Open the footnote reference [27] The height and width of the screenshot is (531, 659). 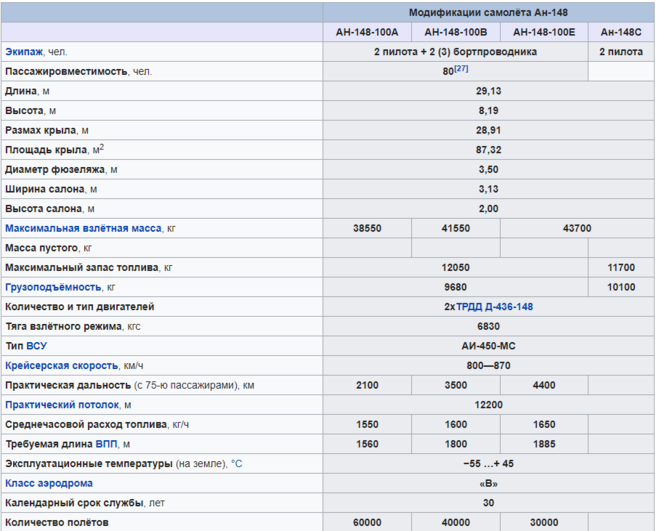click(461, 69)
